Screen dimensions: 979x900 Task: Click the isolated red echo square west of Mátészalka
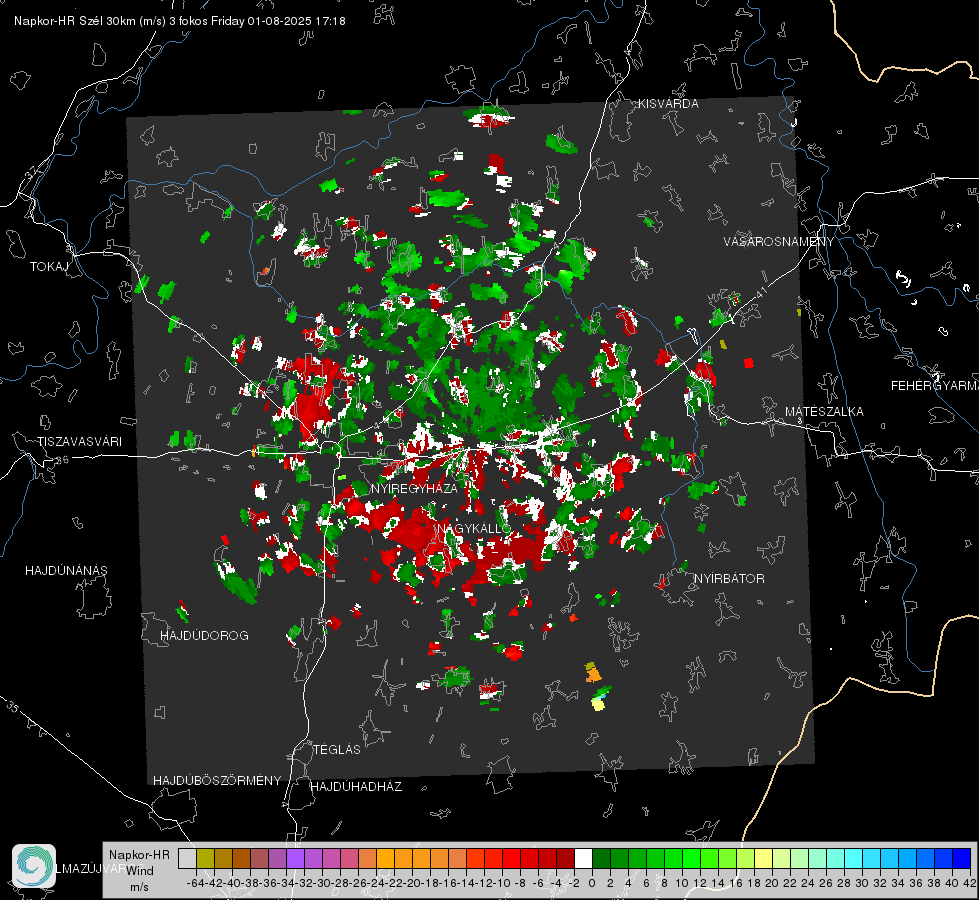pyautogui.click(x=749, y=363)
